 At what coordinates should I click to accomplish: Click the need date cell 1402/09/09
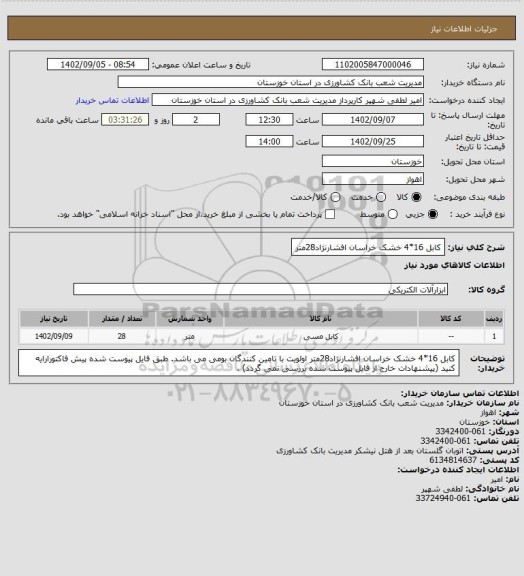coord(54,336)
